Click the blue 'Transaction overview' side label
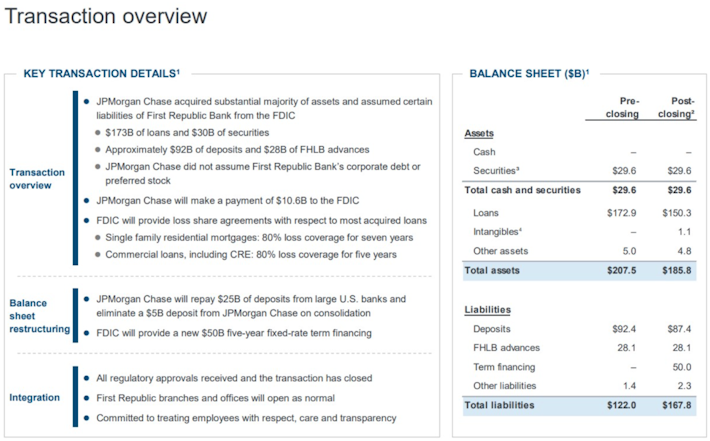This screenshot has width=710, height=441. point(37,179)
